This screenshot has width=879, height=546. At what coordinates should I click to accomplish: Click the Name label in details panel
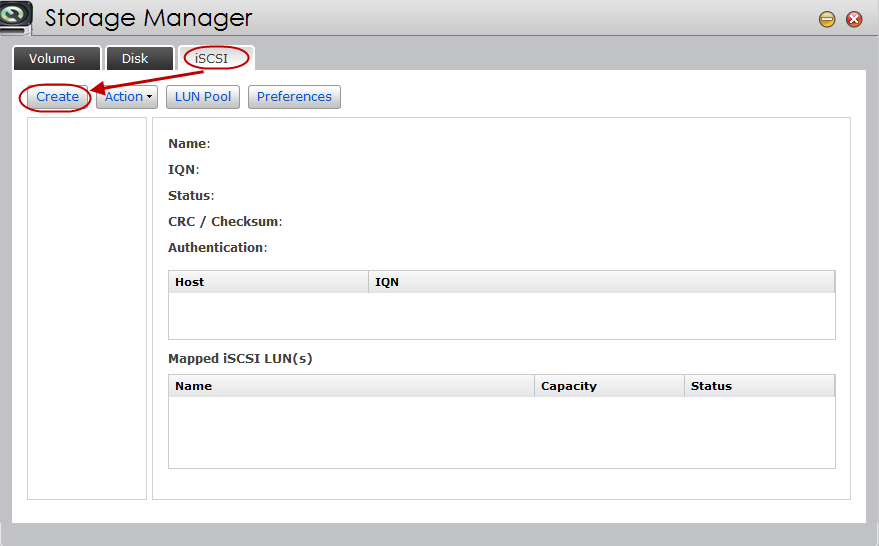[189, 144]
